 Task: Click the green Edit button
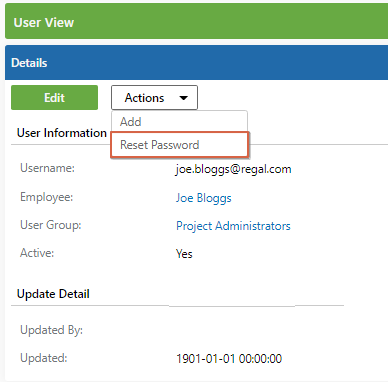tap(54, 98)
